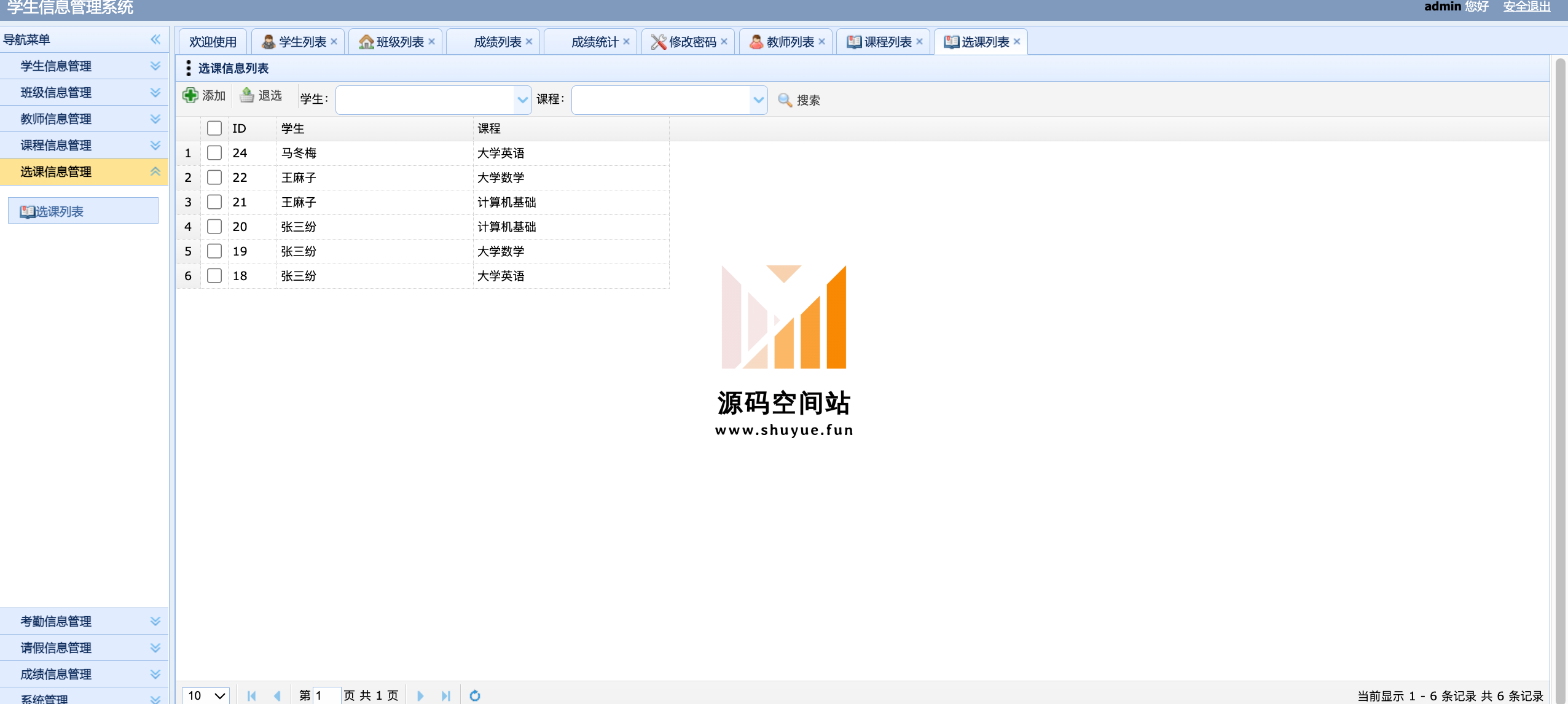The height and width of the screenshot is (704, 1568).
Task: Open 选课列表 in the sidebar
Action: pyautogui.click(x=83, y=211)
